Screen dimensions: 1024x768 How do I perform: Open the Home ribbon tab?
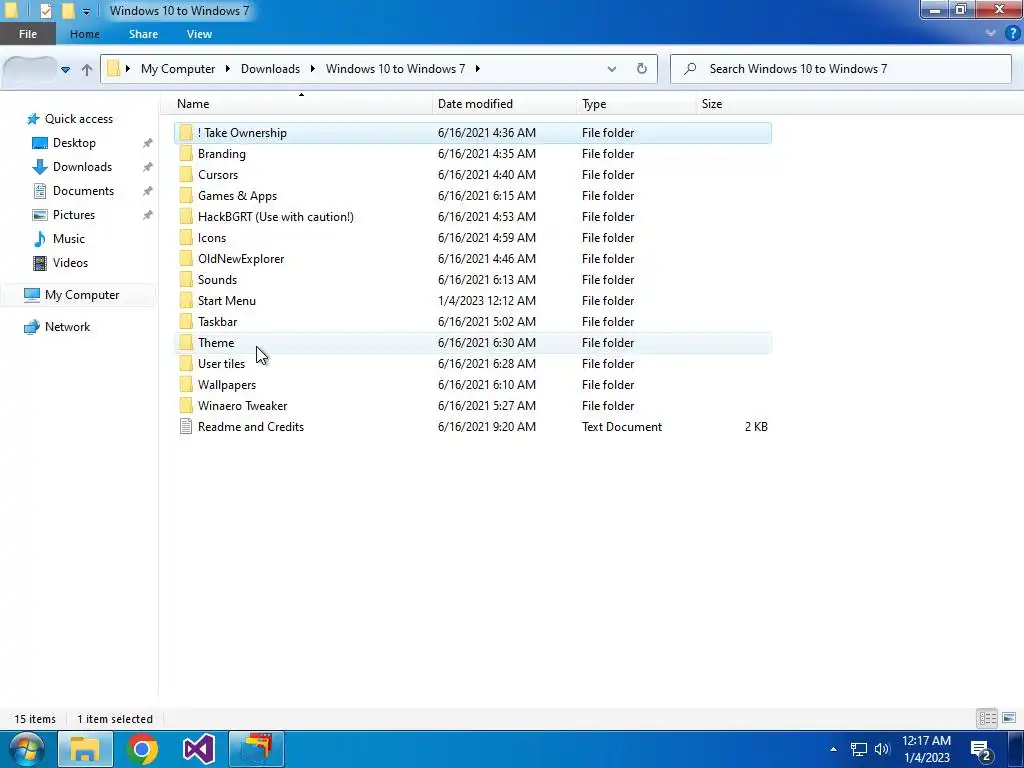tap(85, 34)
